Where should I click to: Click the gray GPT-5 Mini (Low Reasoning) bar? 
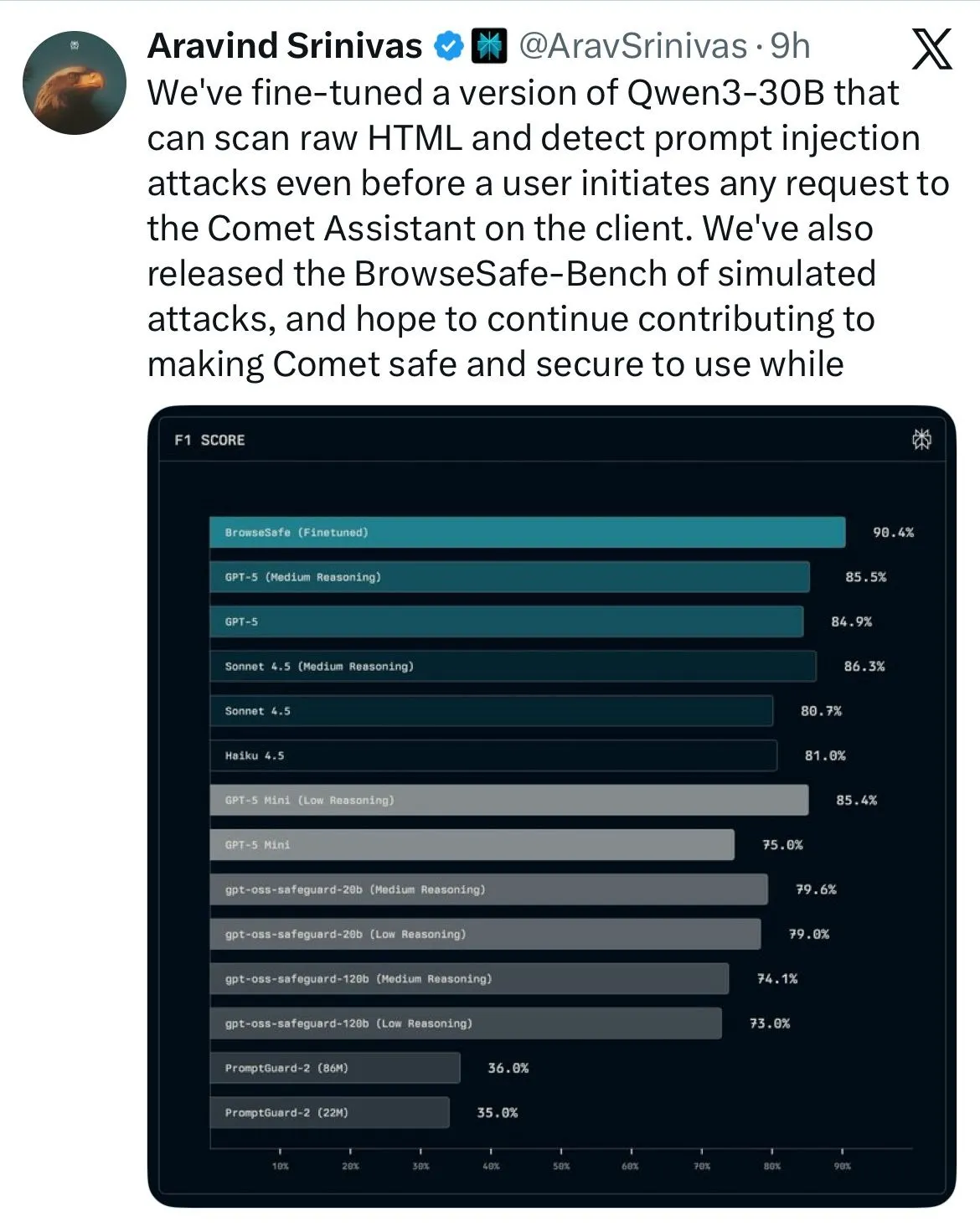508,801
